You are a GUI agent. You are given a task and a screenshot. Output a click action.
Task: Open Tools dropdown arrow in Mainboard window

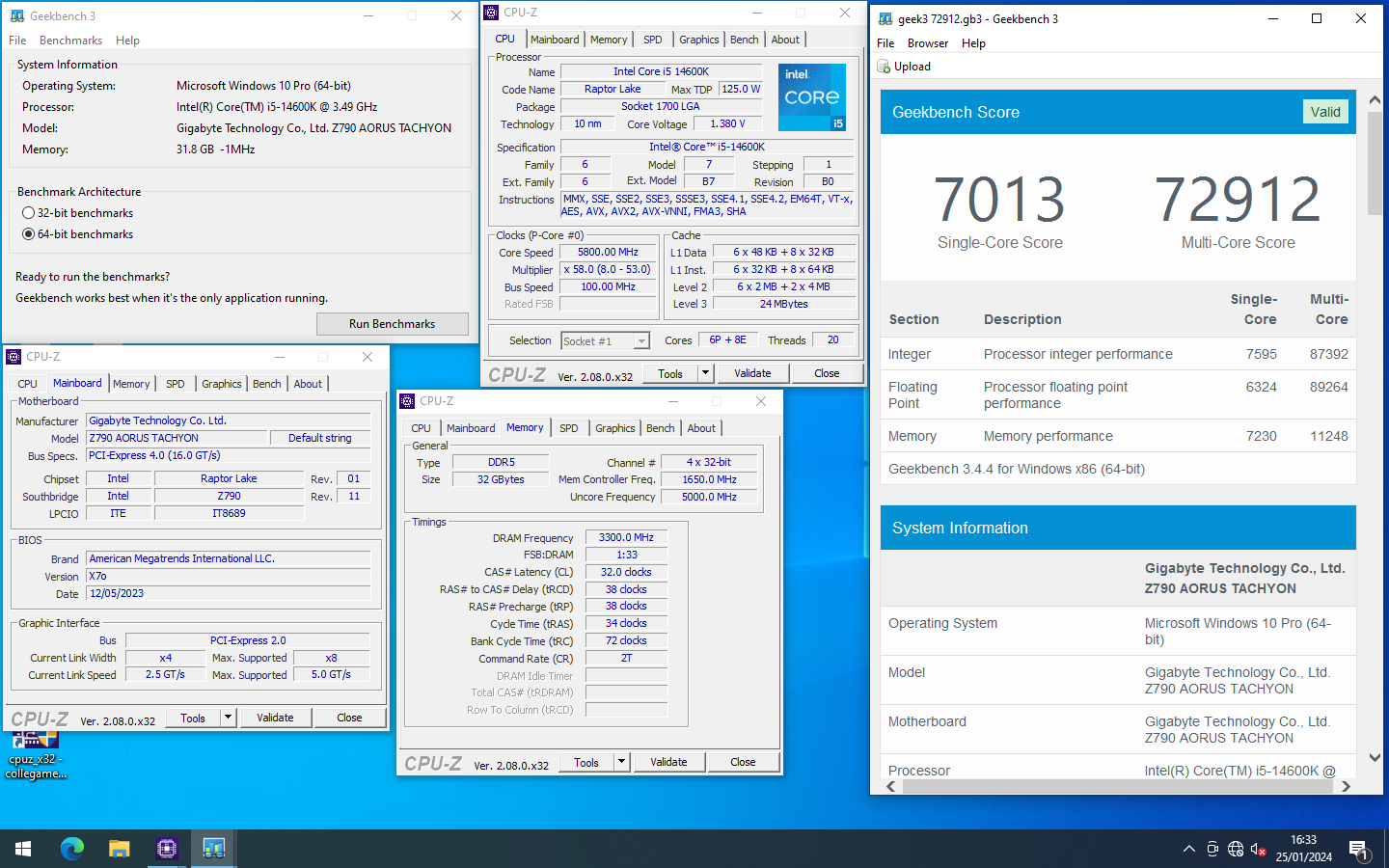228,718
